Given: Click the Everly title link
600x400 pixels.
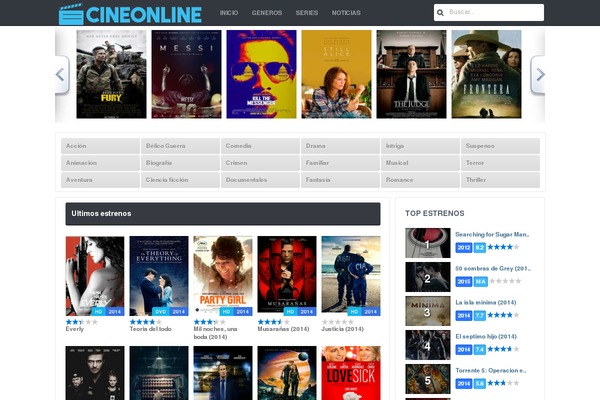Looking at the screenshot, I should 75,329.
